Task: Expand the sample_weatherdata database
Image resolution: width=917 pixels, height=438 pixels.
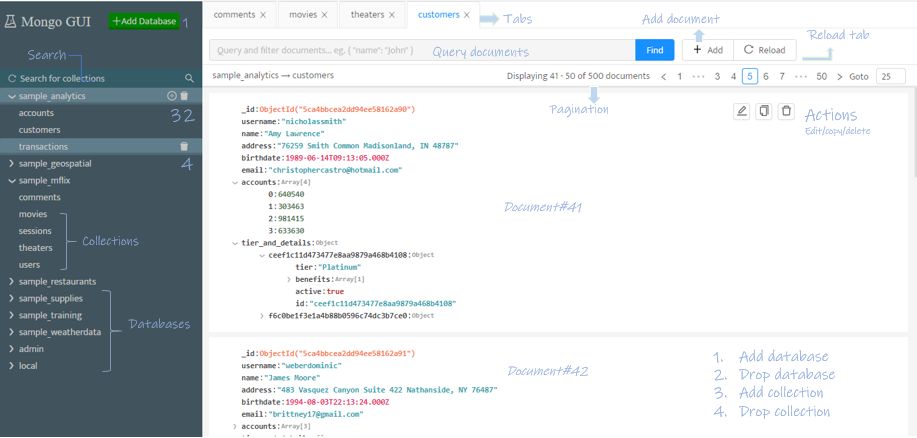Action: [12, 332]
